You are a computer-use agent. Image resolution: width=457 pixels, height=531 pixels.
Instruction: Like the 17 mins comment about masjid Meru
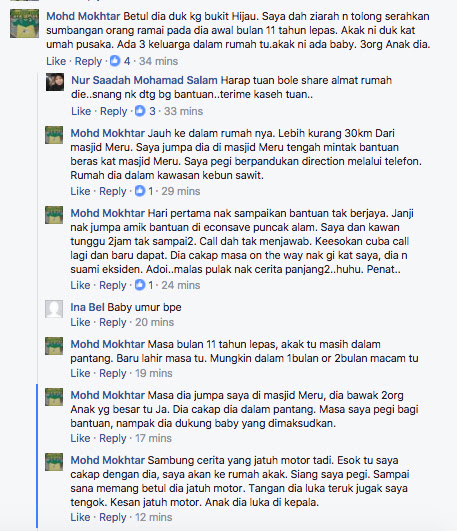point(80,438)
